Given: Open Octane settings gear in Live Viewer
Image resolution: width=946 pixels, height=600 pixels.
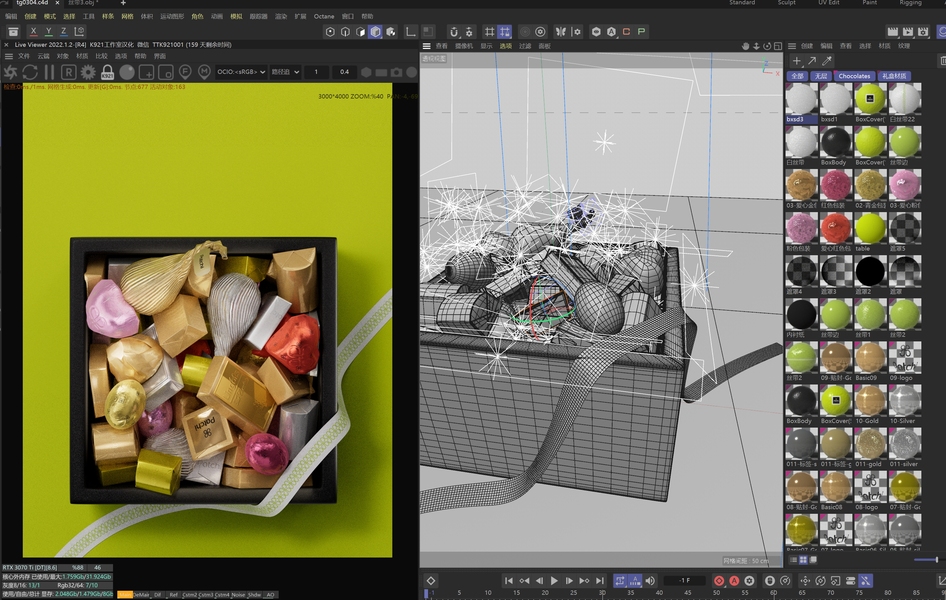Looking at the screenshot, I should 88,72.
